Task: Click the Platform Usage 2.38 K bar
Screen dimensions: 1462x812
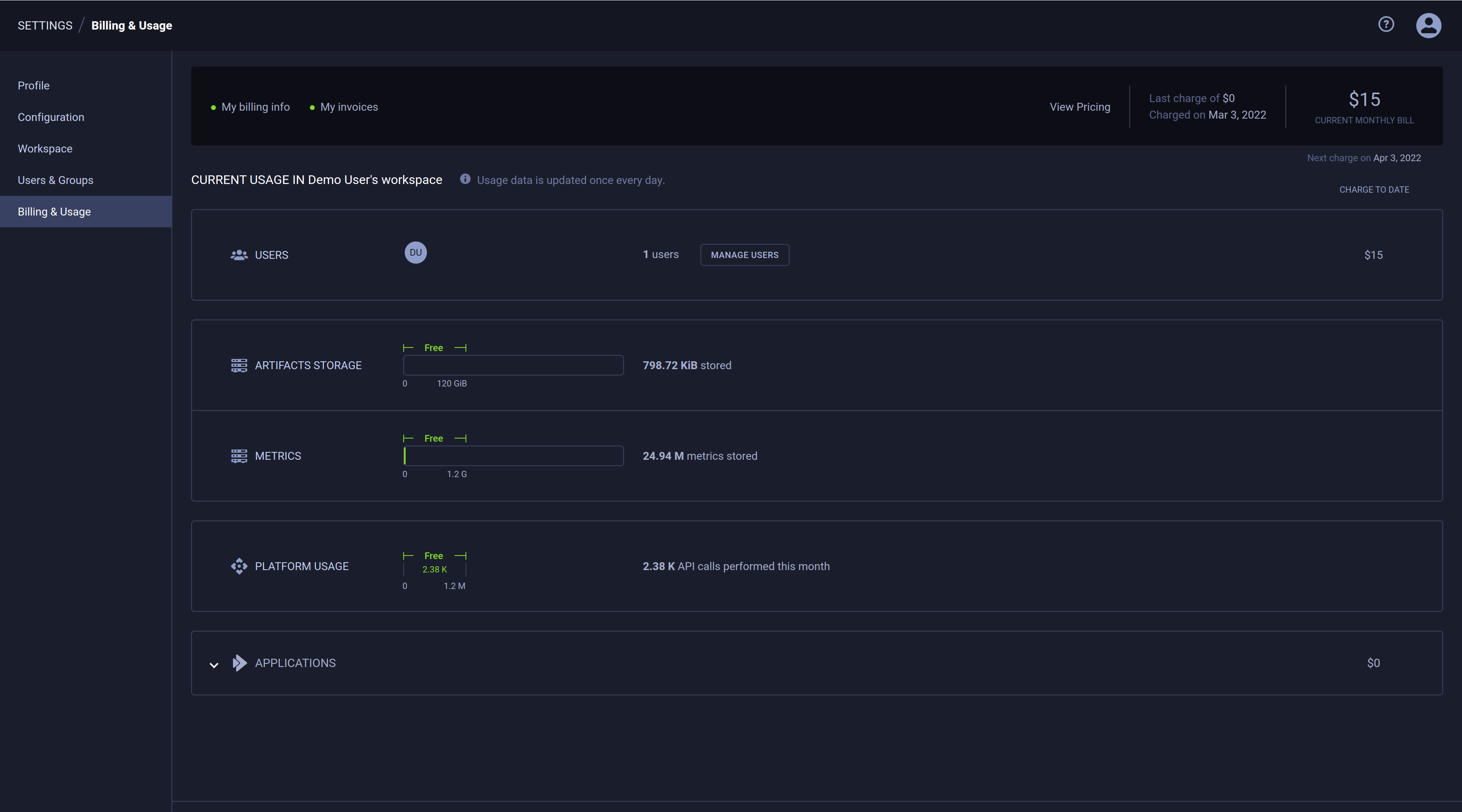Action: [x=435, y=569]
